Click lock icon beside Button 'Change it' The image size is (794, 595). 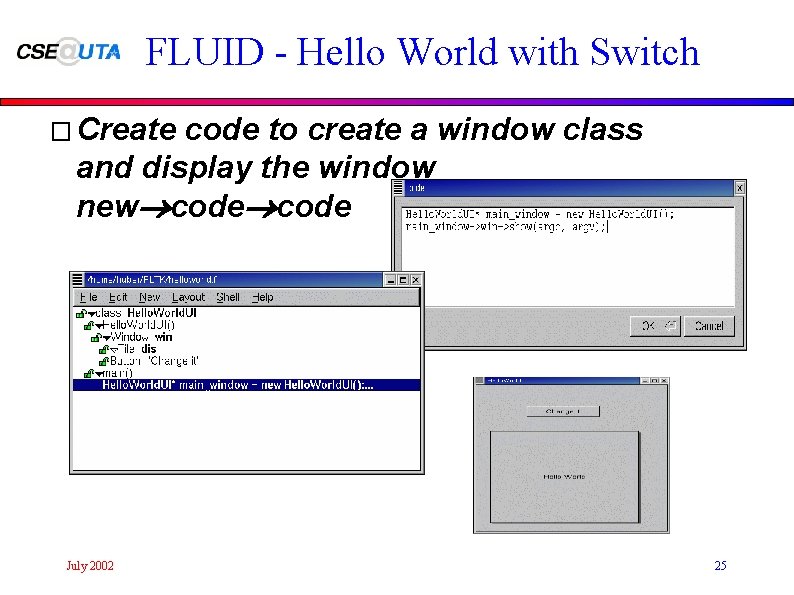(x=104, y=362)
